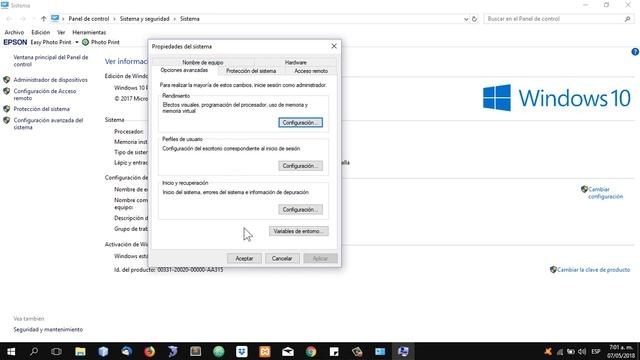
Task: Switch to the Nombre de equipo tab
Action: click(x=203, y=62)
